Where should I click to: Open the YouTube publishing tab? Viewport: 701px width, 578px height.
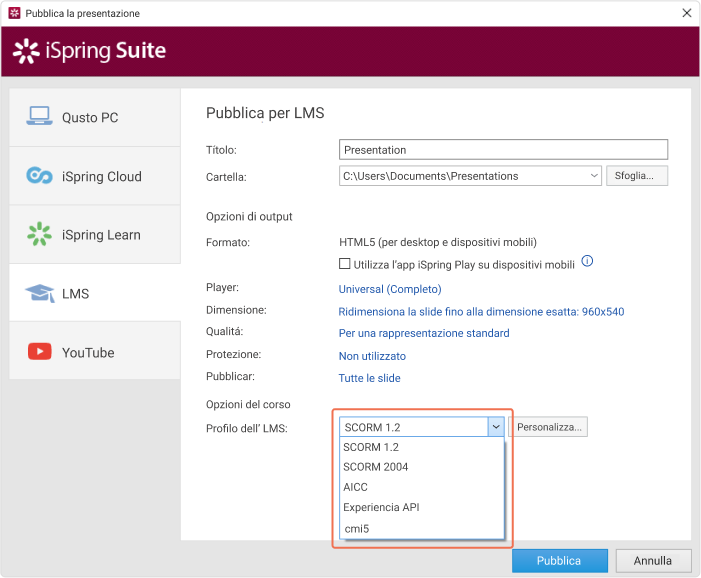click(95, 351)
